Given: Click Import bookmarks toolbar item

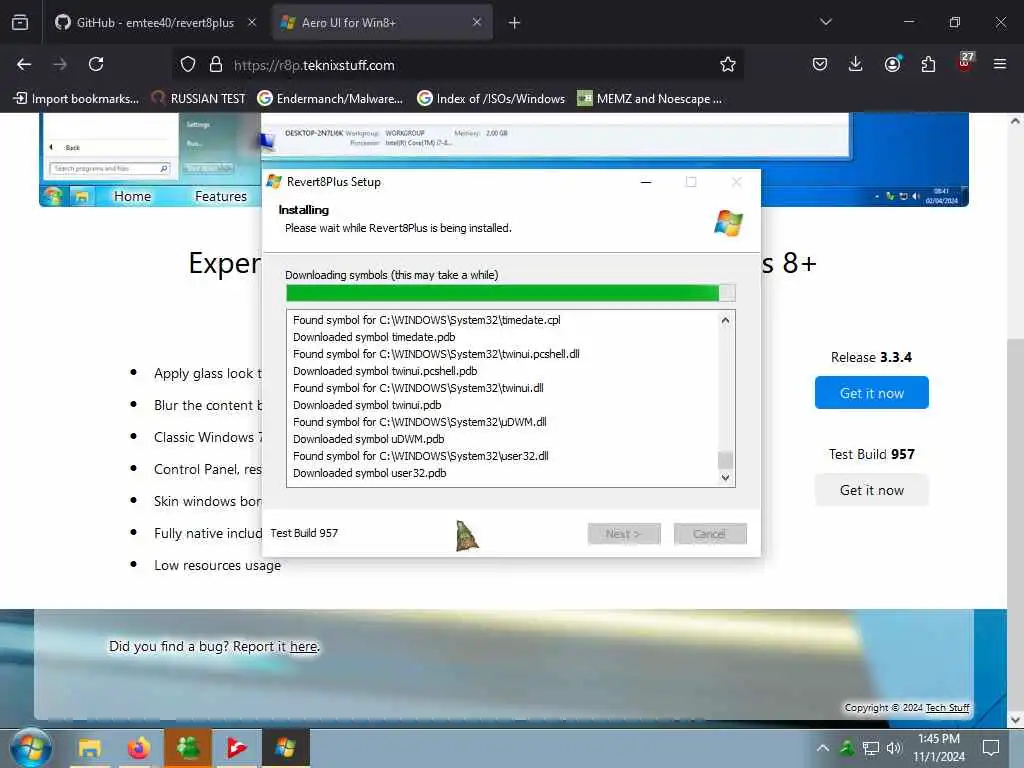Looking at the screenshot, I should pos(76,99).
